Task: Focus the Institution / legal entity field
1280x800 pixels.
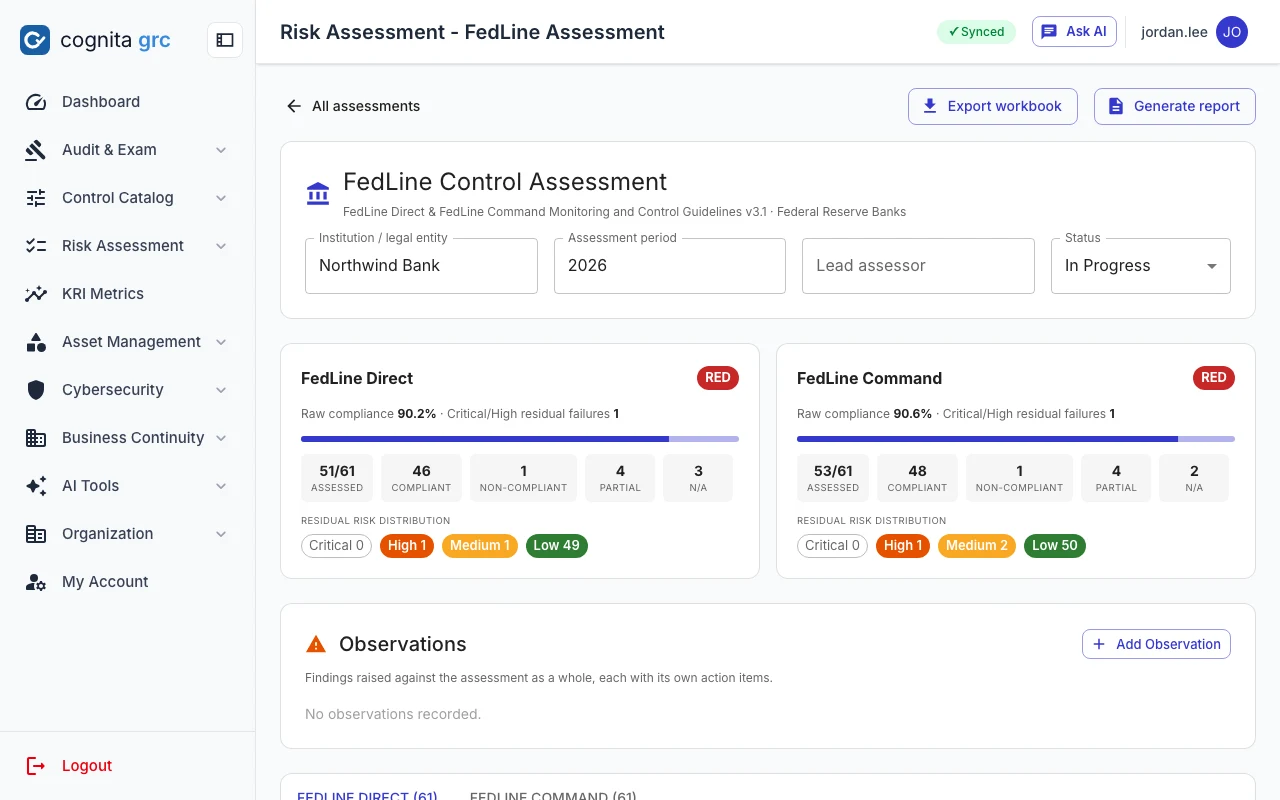Action: [421, 266]
